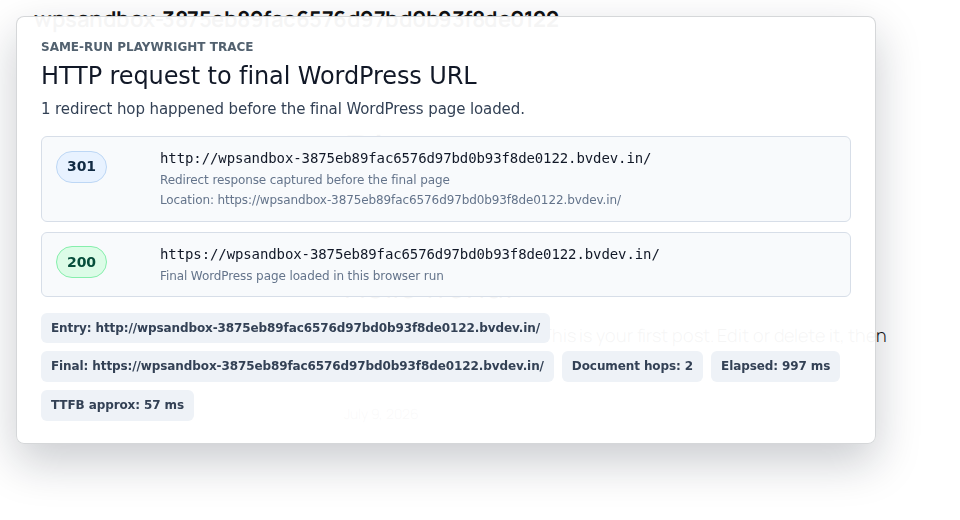
Task: Click the 200 status badge
Action: pos(81,262)
